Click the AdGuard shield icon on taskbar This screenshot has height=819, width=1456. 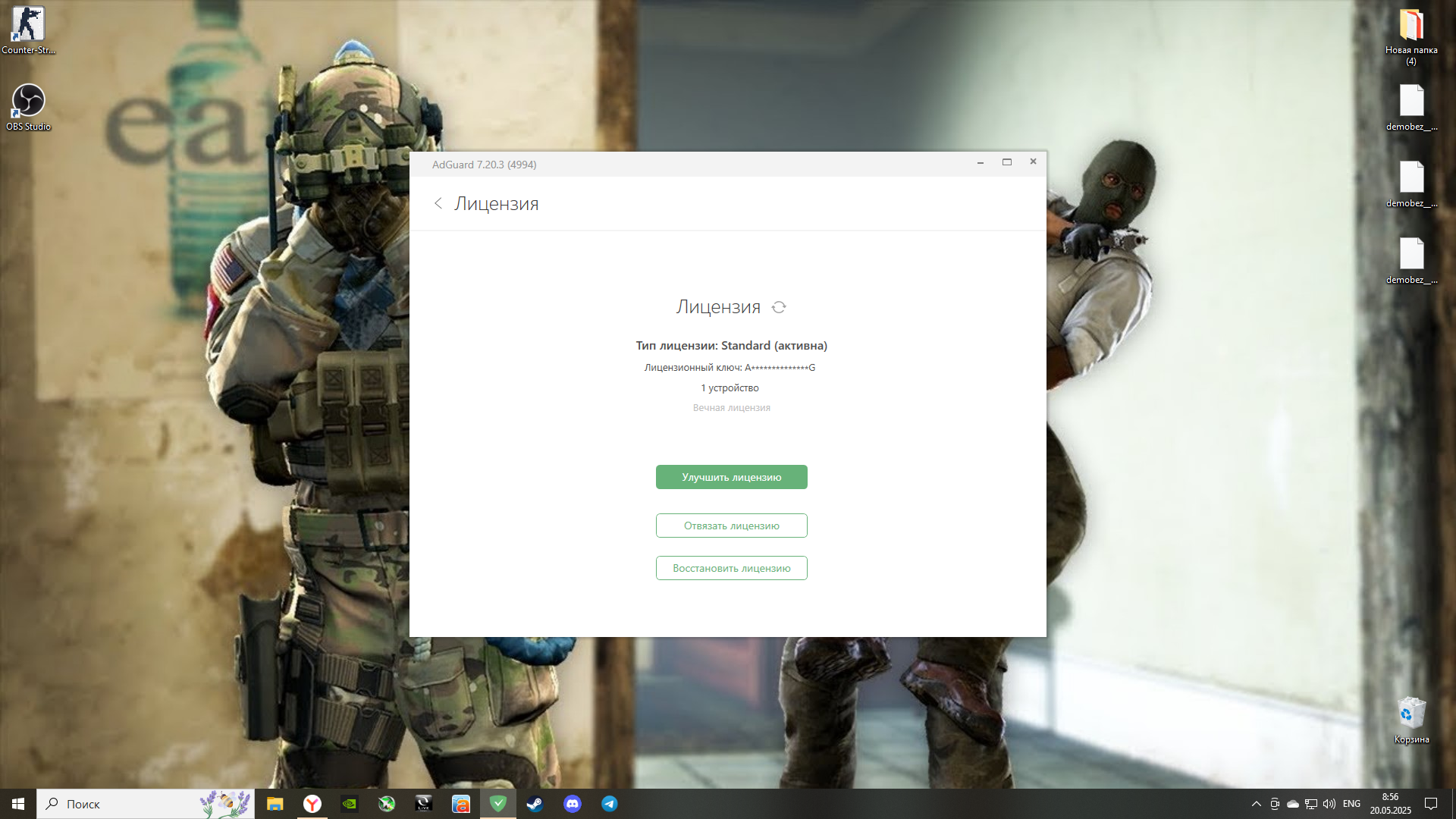point(497,804)
